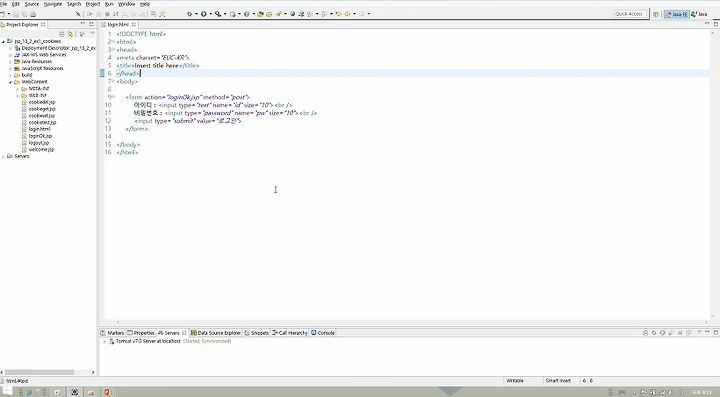The height and width of the screenshot is (397, 720).
Task: Switch to the Java EE perspective
Action: [x=677, y=14]
